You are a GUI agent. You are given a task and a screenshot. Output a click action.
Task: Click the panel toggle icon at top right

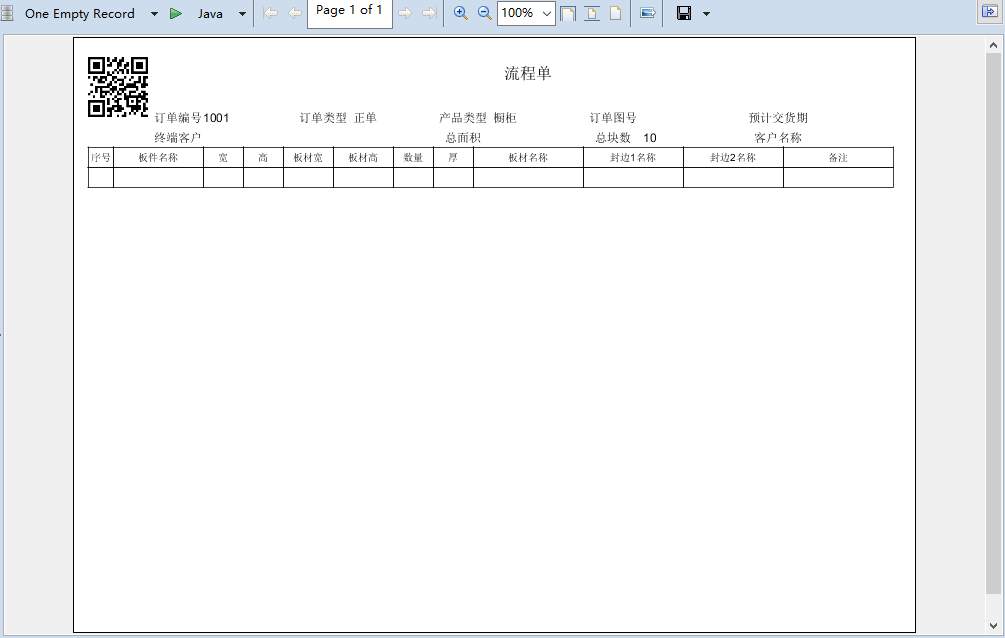click(989, 12)
